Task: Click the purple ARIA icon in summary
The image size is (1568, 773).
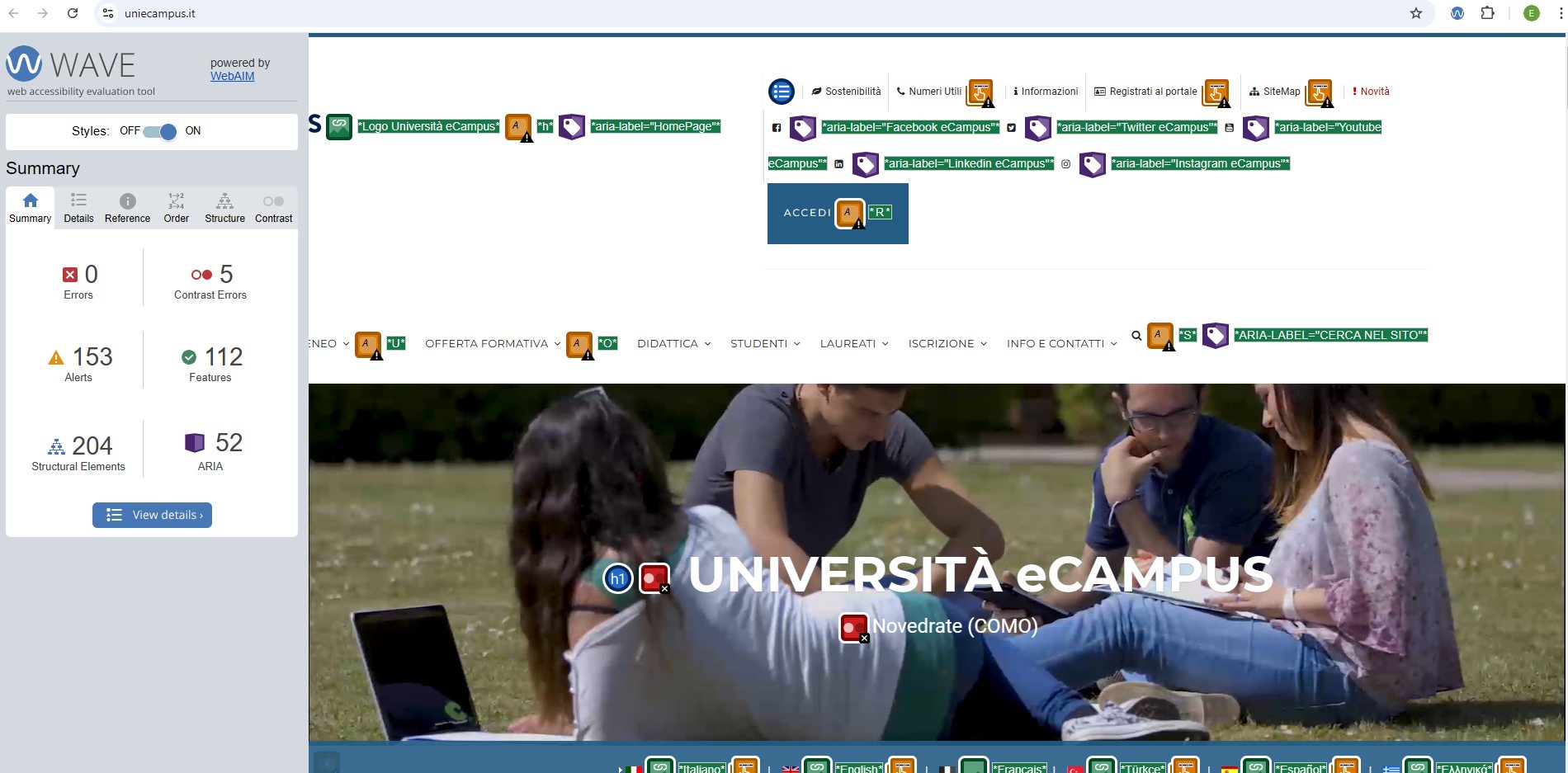Action: (x=195, y=443)
